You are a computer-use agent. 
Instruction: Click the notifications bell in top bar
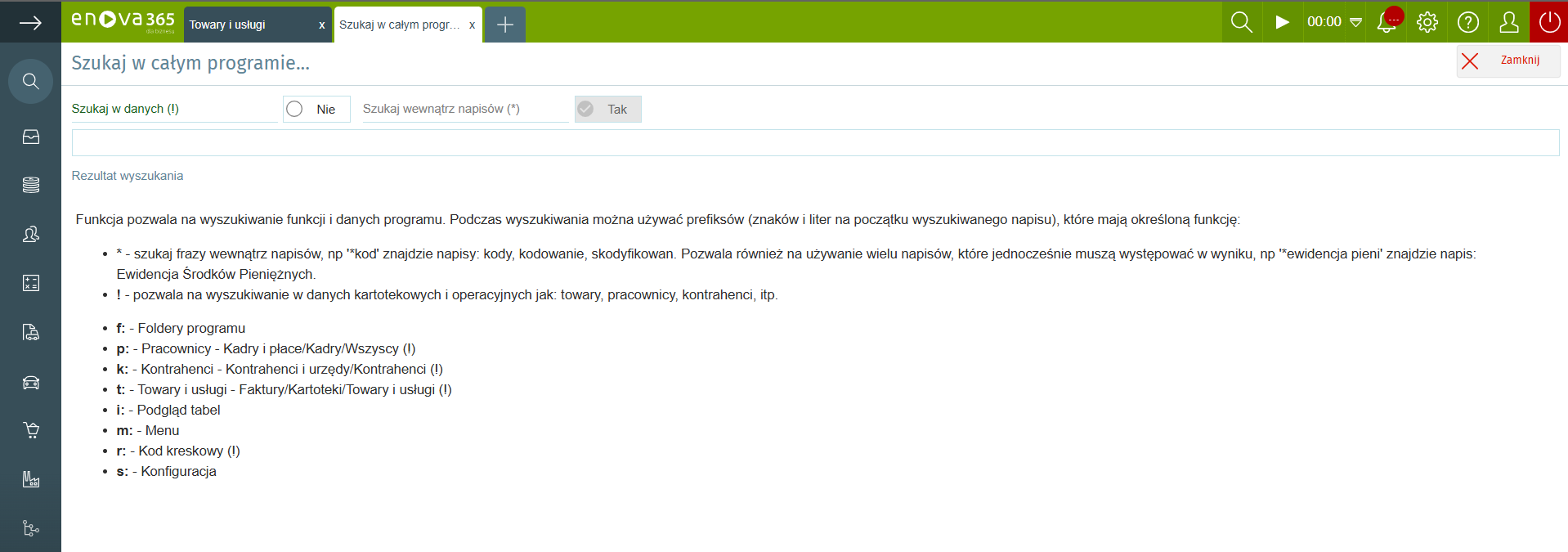click(x=1387, y=22)
